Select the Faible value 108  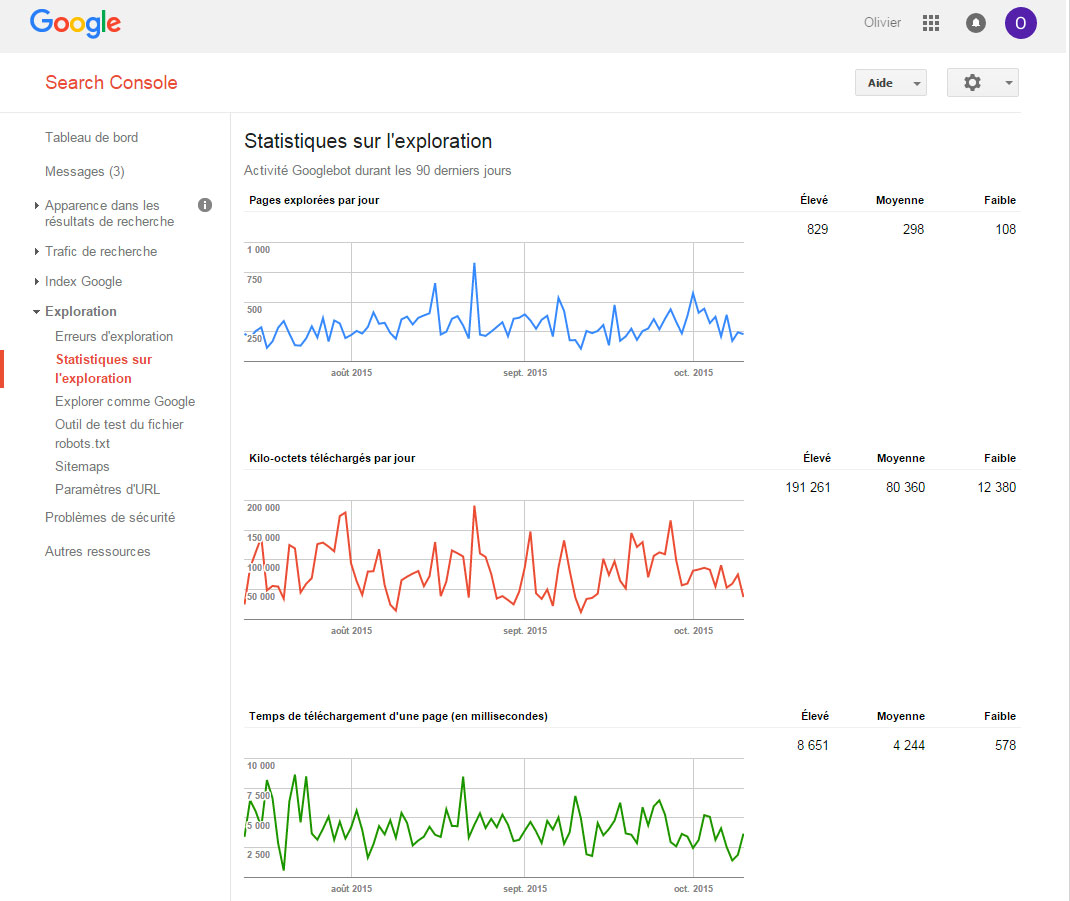coord(1005,229)
